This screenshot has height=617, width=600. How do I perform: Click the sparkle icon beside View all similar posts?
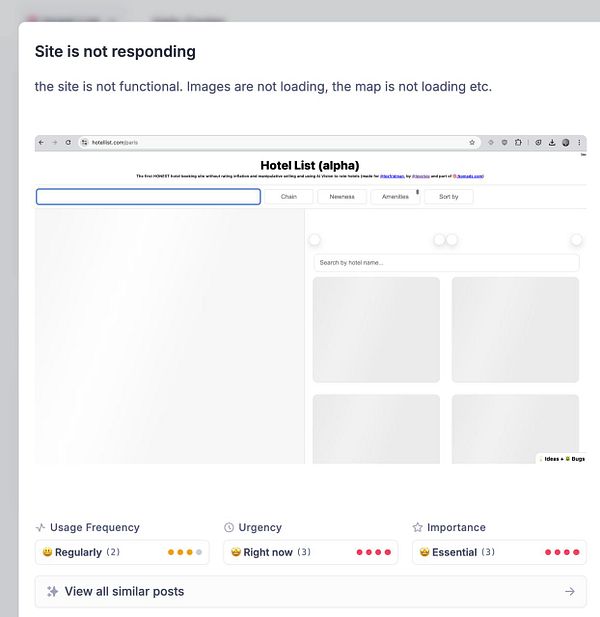pos(52,591)
